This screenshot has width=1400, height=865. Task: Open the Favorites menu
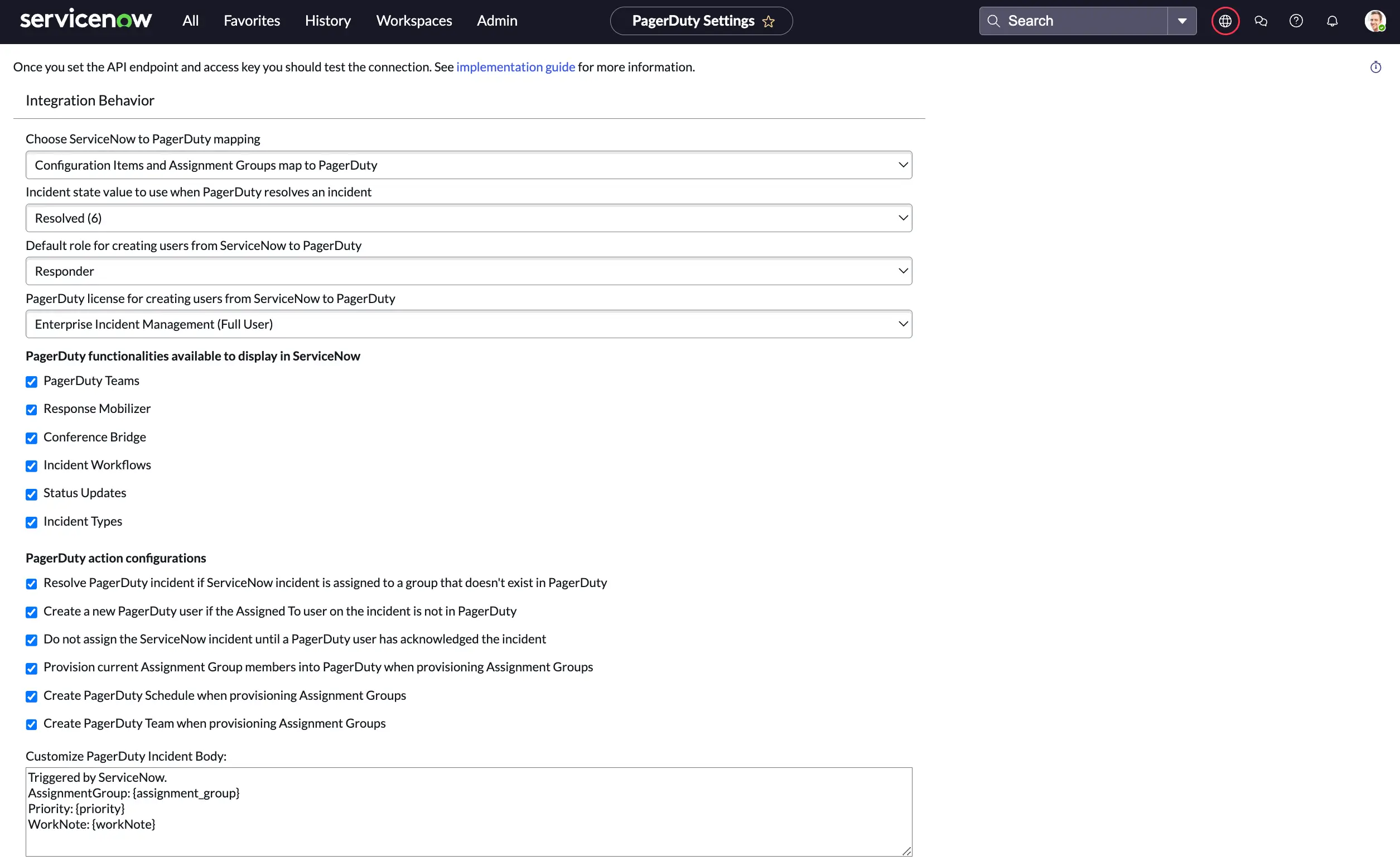click(252, 21)
